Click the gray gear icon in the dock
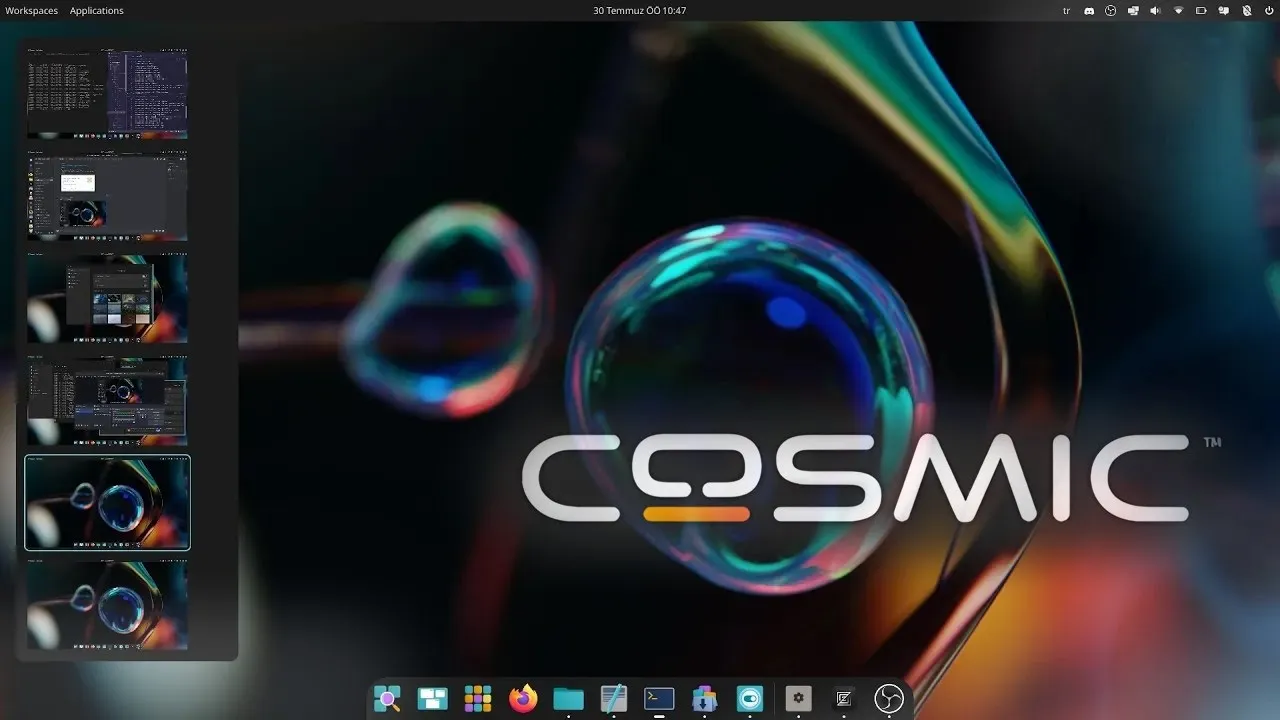1280x720 pixels. [798, 698]
